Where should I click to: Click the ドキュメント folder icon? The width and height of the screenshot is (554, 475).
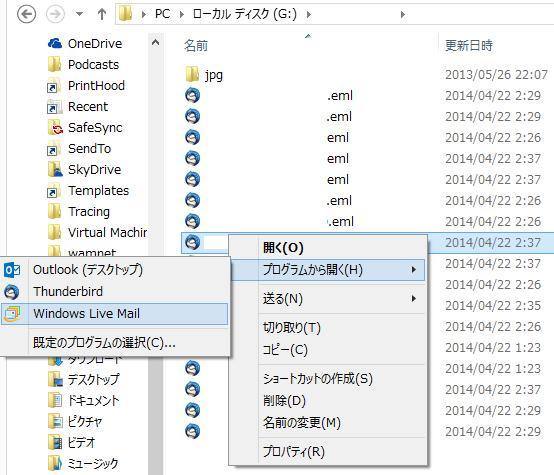click(55, 400)
